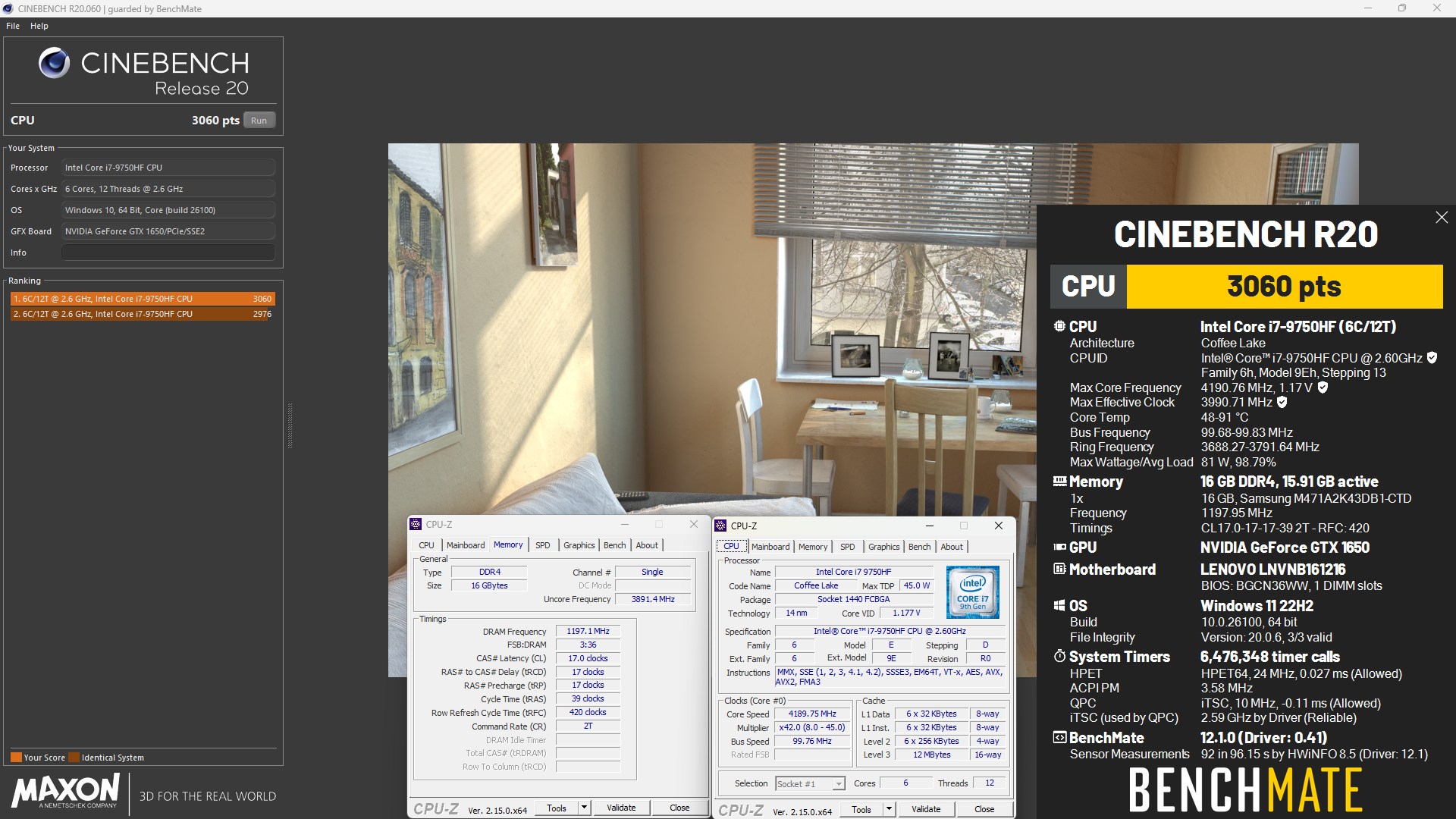The width and height of the screenshot is (1456, 819).
Task: Click the BENCHMATE logo at bottom
Action: tap(1245, 790)
